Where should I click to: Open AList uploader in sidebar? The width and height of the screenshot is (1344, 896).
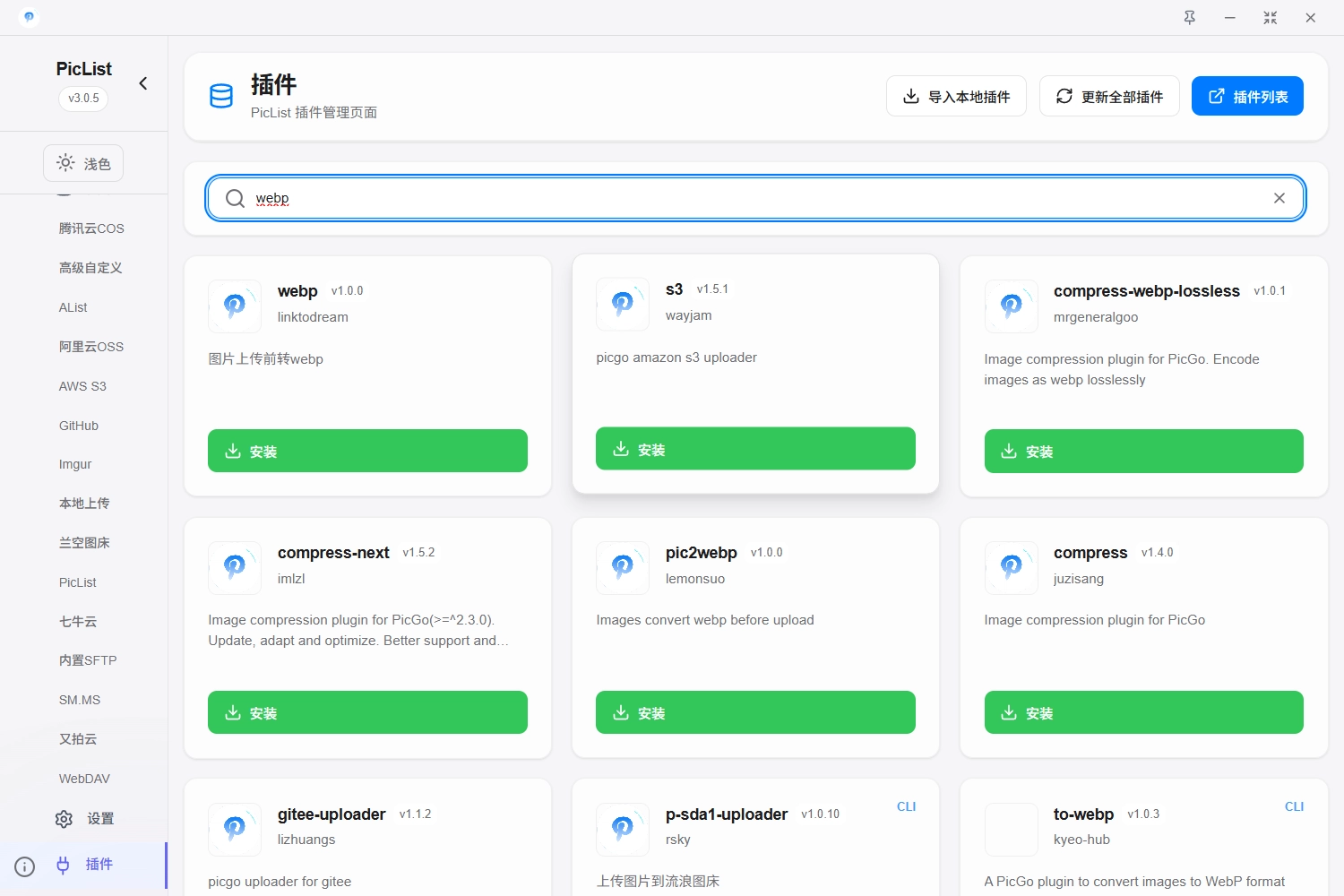pos(73,307)
